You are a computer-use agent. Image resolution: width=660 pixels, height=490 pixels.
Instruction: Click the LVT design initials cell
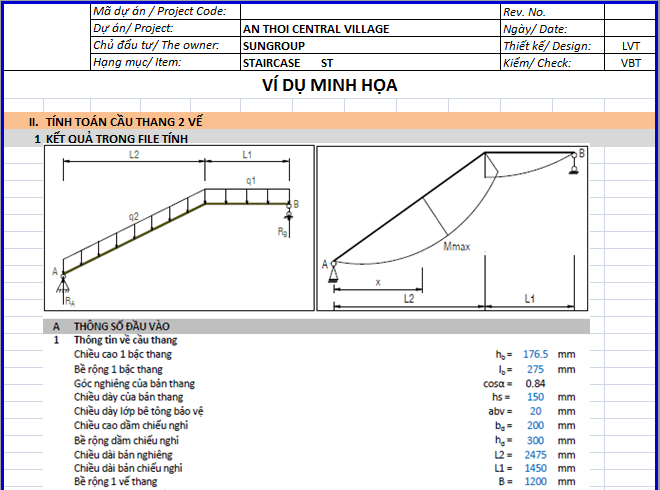tap(631, 46)
